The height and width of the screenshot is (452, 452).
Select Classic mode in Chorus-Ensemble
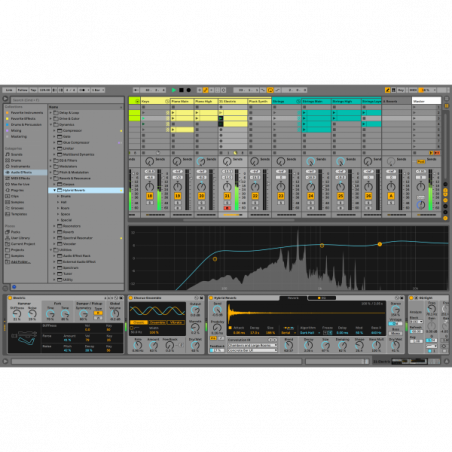point(139,322)
